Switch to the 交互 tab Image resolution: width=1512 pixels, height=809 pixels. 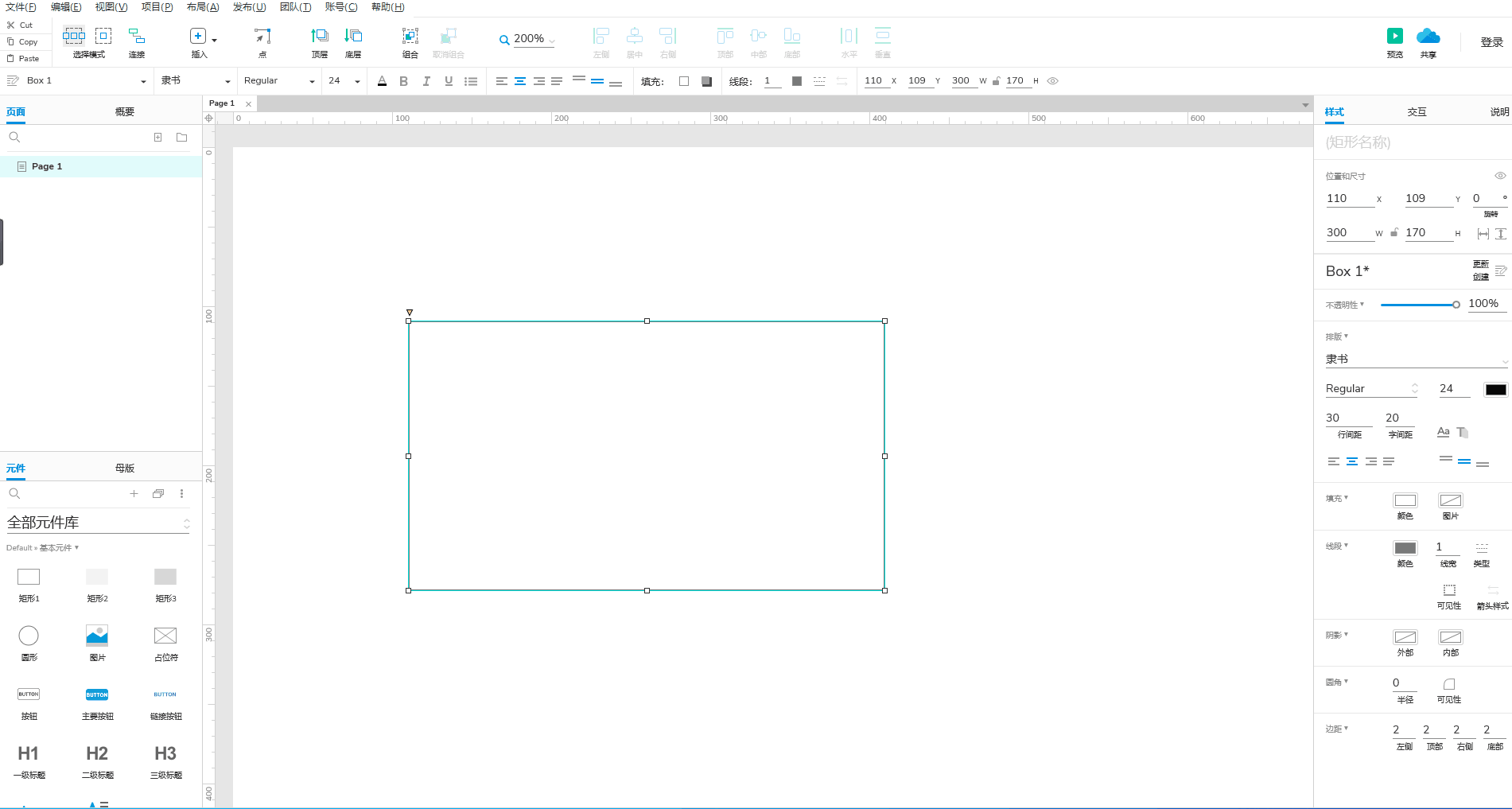coord(1417,112)
